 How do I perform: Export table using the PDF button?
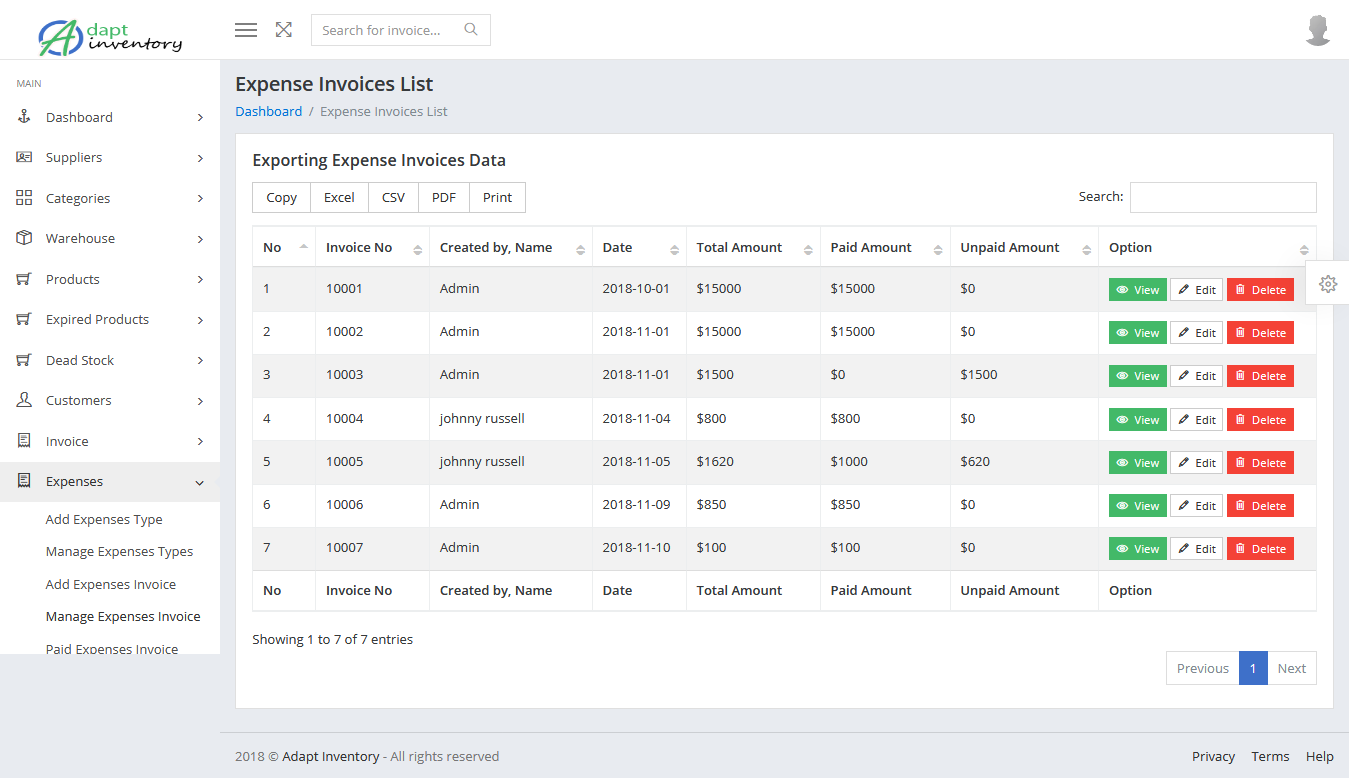tap(444, 198)
